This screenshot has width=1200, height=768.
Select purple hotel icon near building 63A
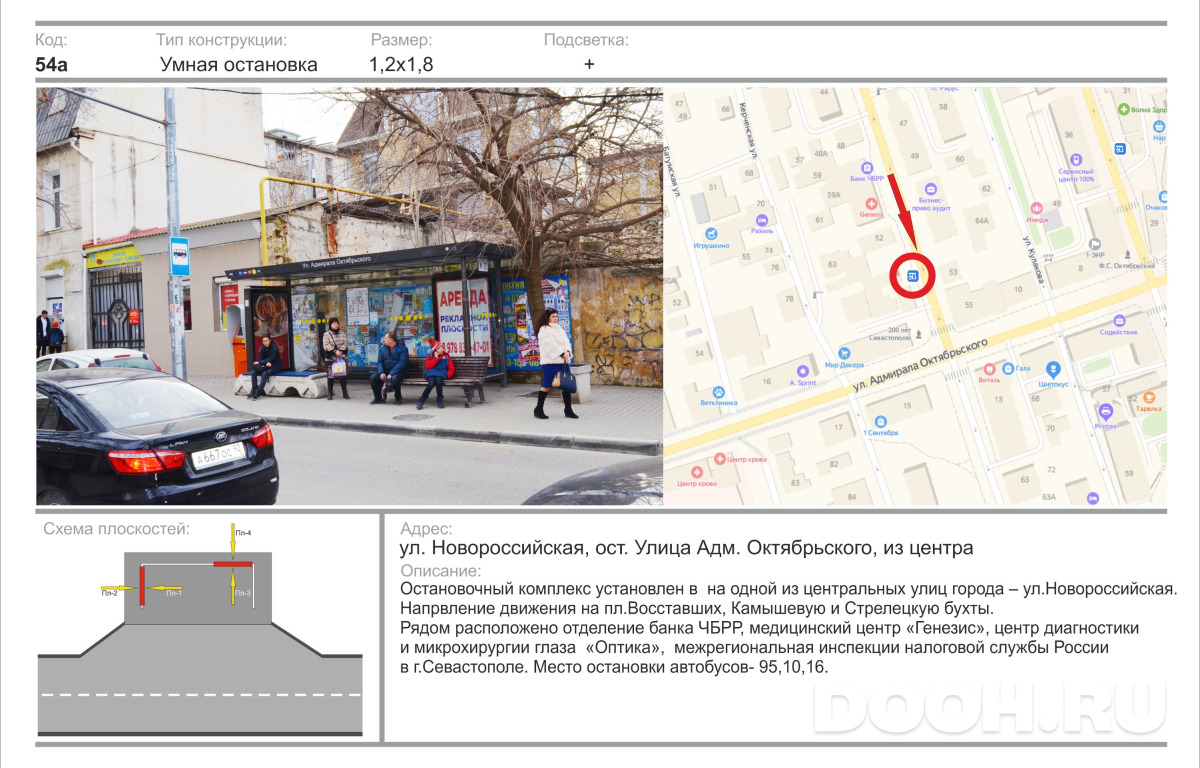point(1093,497)
